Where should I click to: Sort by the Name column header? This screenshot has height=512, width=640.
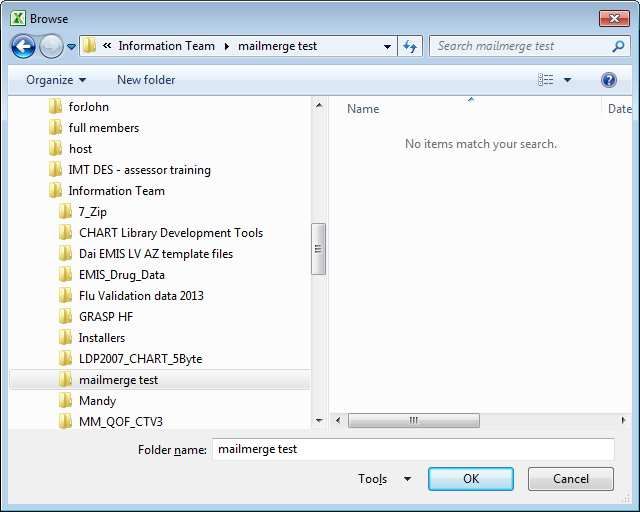click(x=363, y=109)
